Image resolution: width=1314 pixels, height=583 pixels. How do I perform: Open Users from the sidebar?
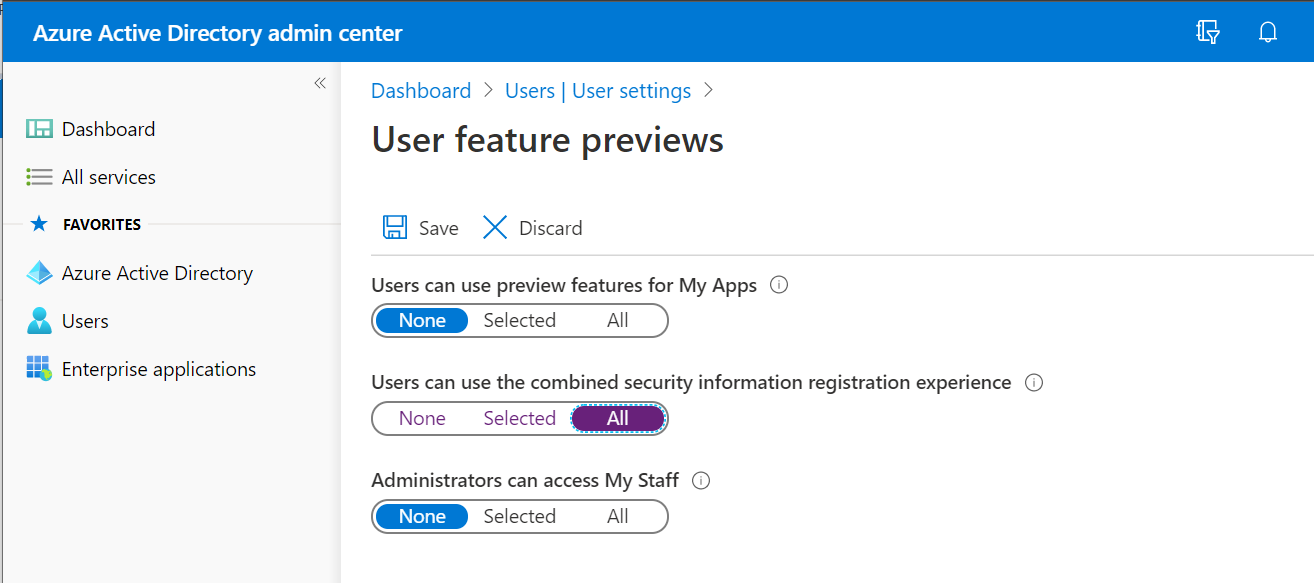(x=85, y=321)
